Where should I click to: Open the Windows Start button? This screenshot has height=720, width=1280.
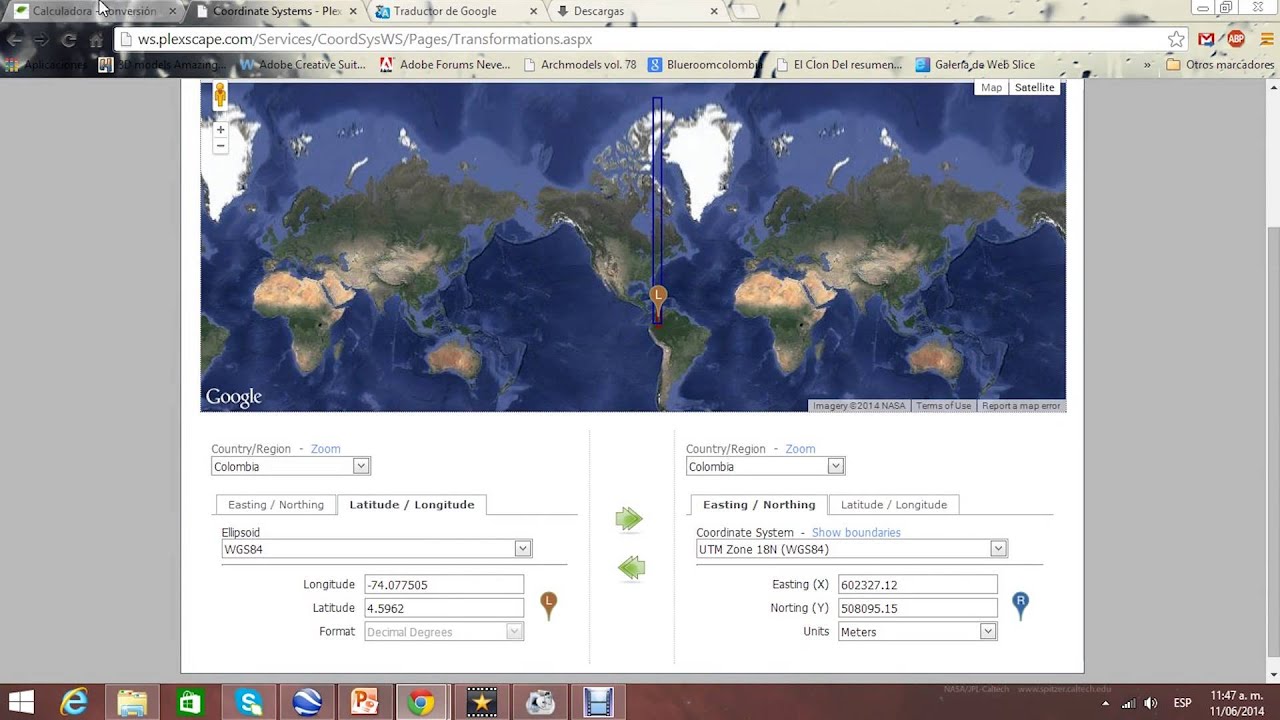pyautogui.click(x=21, y=702)
